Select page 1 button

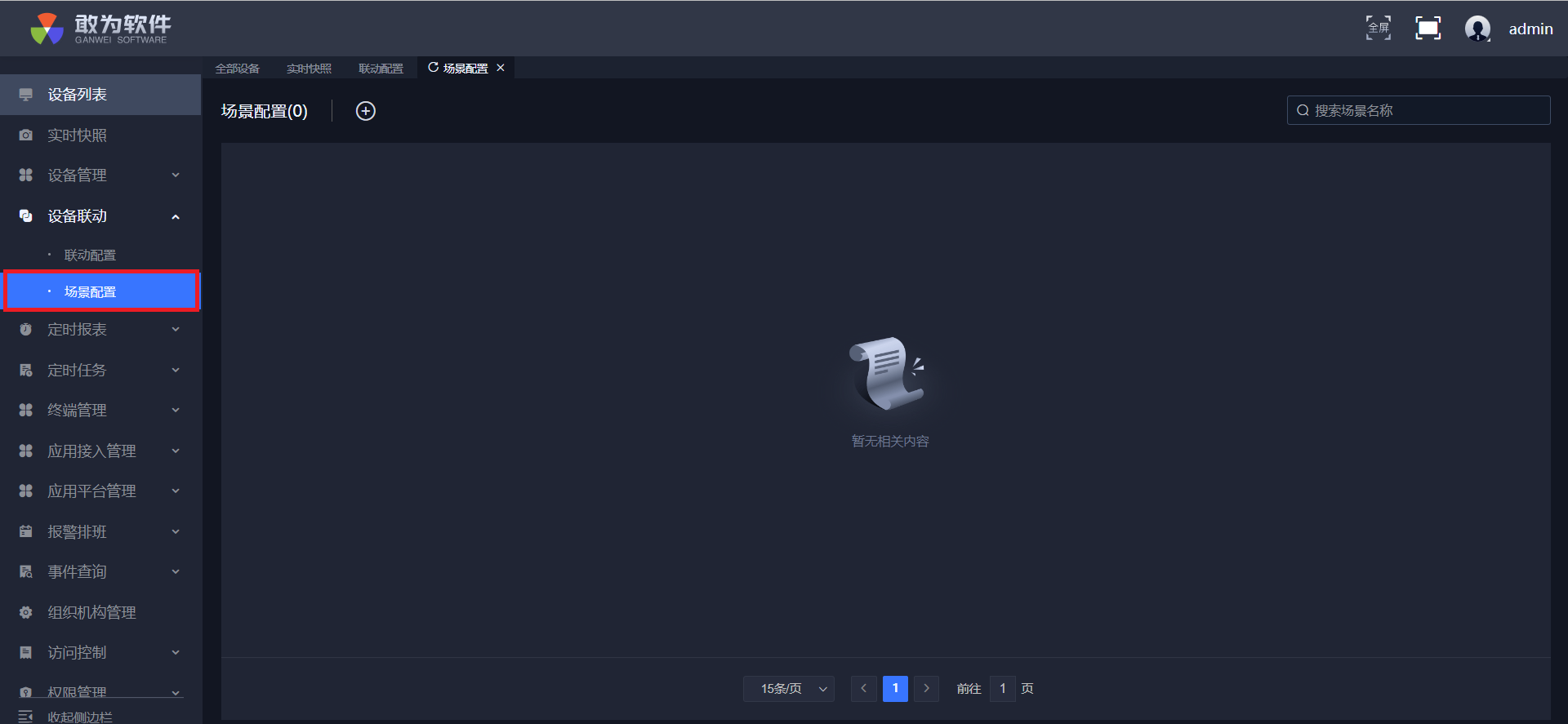click(x=895, y=689)
